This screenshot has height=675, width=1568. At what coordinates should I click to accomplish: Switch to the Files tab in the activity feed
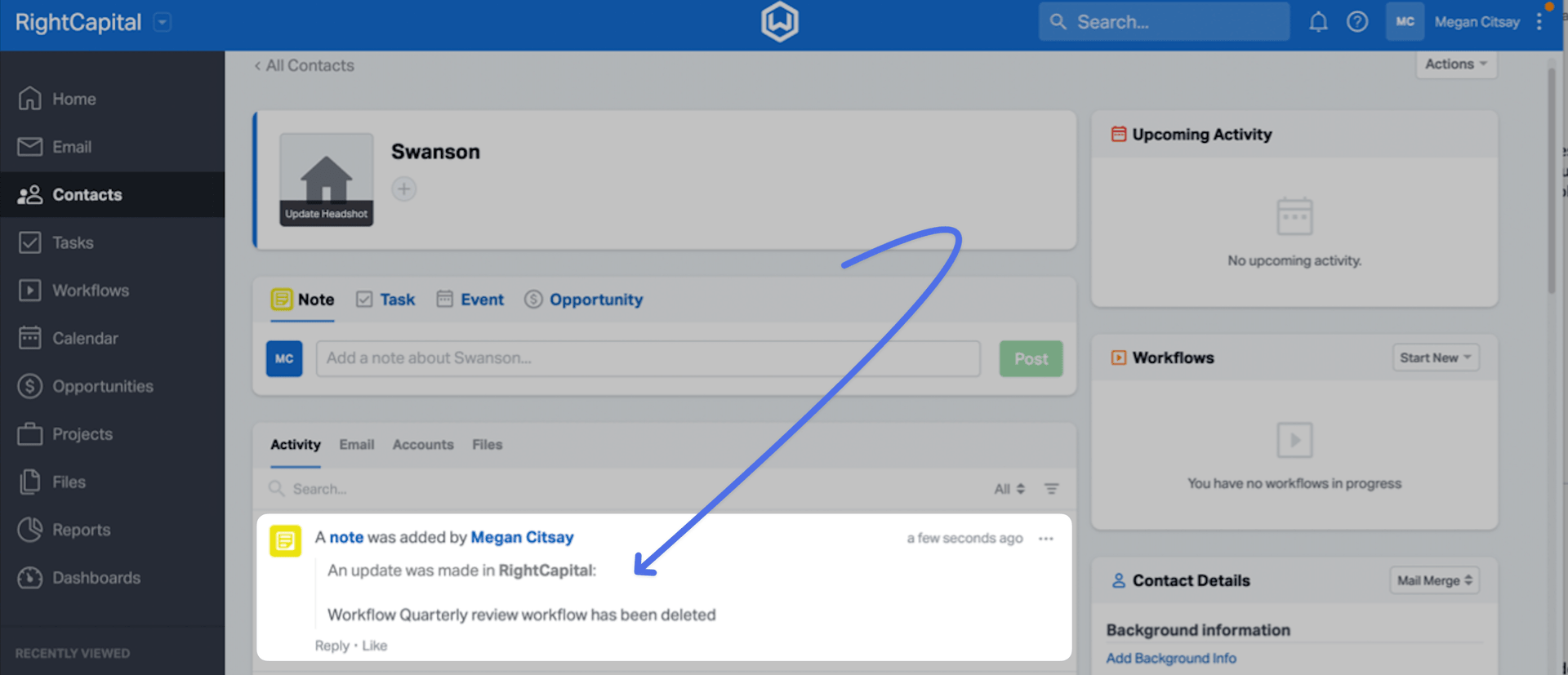(487, 445)
